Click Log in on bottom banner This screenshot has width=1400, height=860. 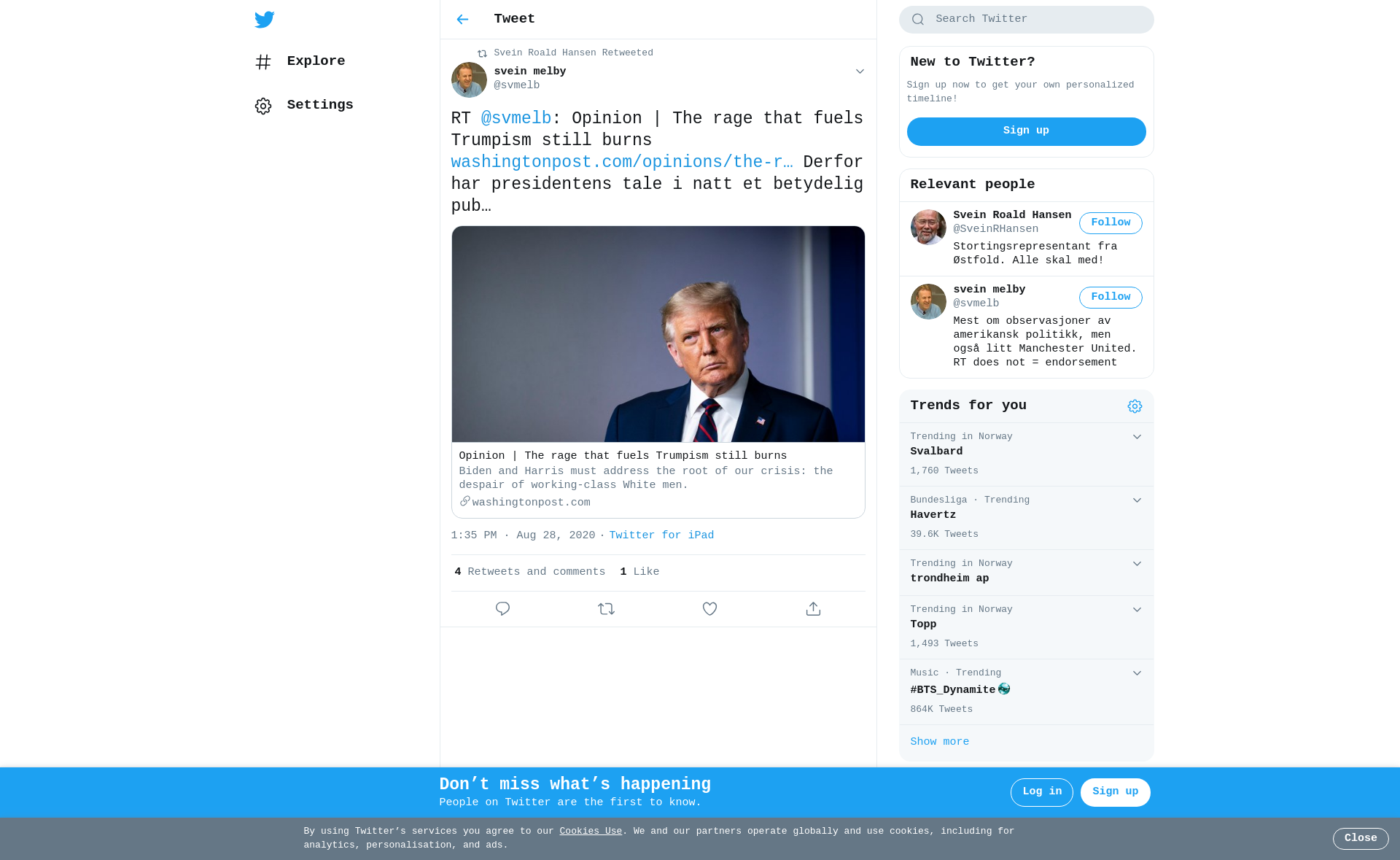click(x=1041, y=792)
